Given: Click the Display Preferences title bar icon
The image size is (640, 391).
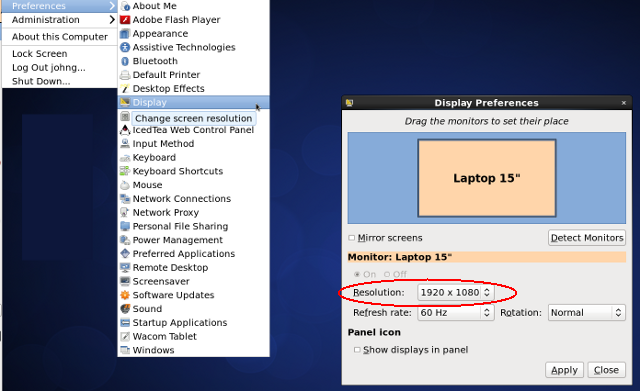Looking at the screenshot, I should [x=349, y=103].
